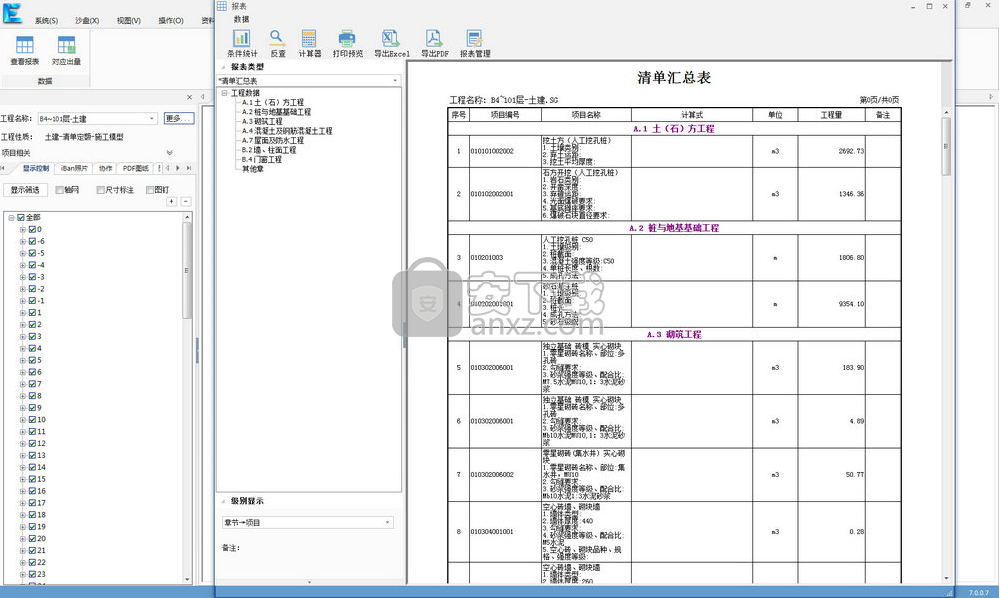1000x598 pixels.
Task: Select A.1土（石）方工程 tree item
Action: point(272,103)
